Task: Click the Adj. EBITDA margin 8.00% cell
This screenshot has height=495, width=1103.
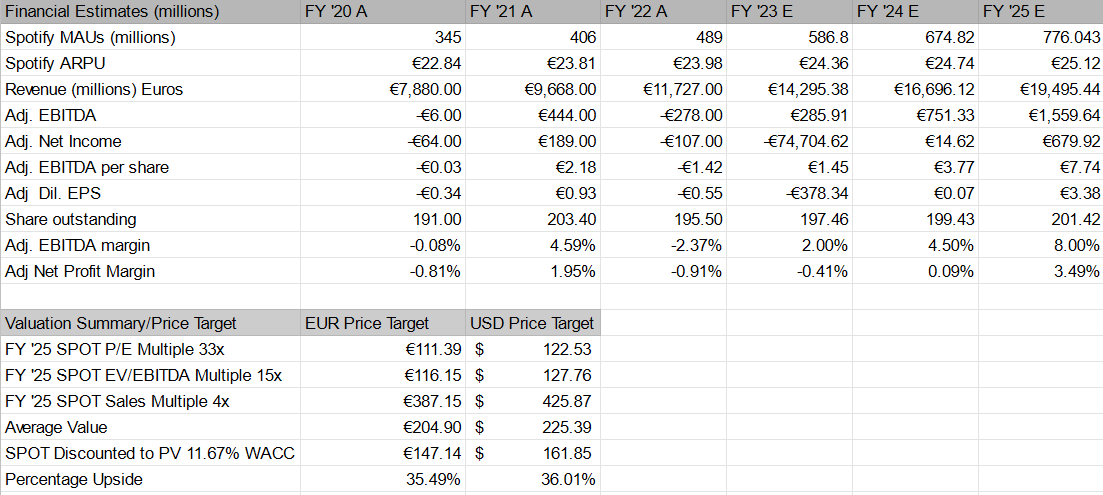Action: click(x=1040, y=245)
